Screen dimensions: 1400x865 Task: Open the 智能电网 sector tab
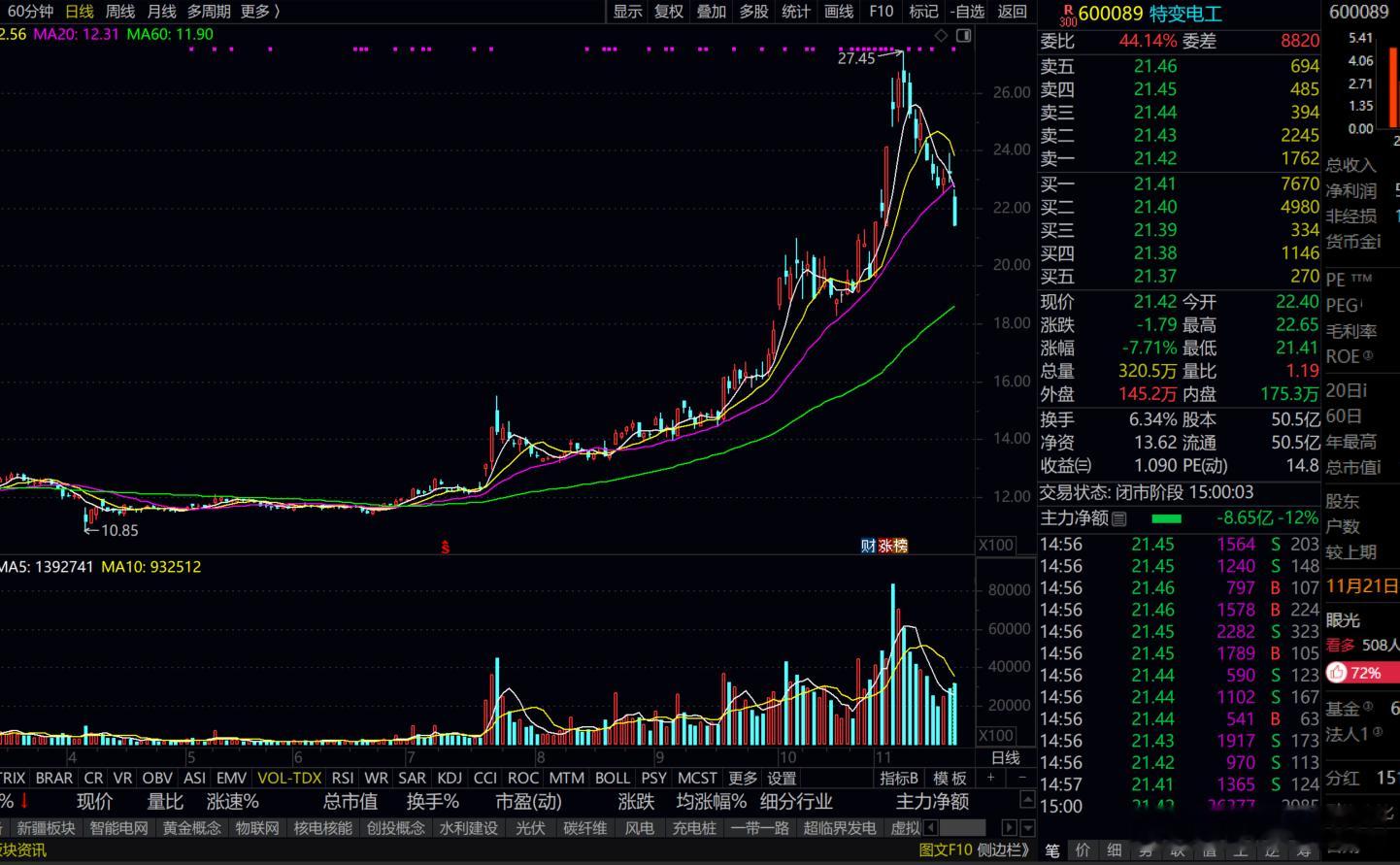[x=118, y=828]
